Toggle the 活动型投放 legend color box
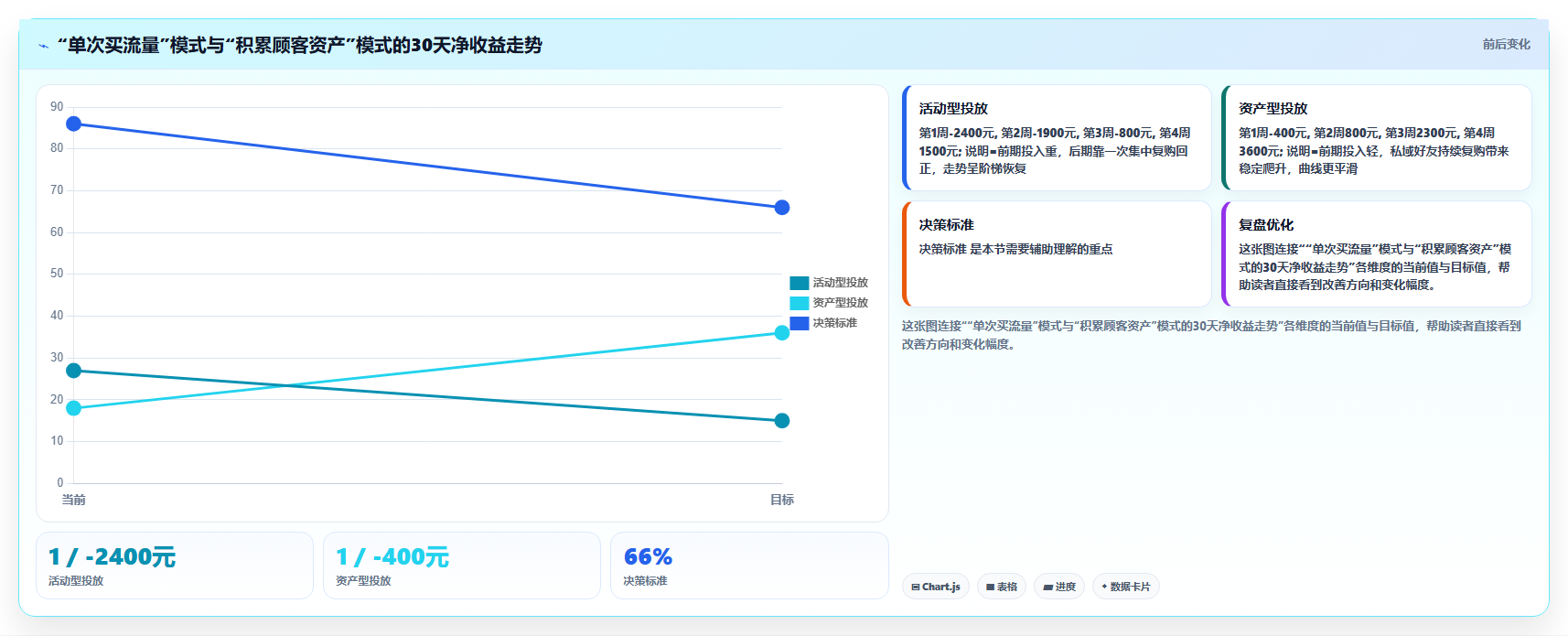 800,283
